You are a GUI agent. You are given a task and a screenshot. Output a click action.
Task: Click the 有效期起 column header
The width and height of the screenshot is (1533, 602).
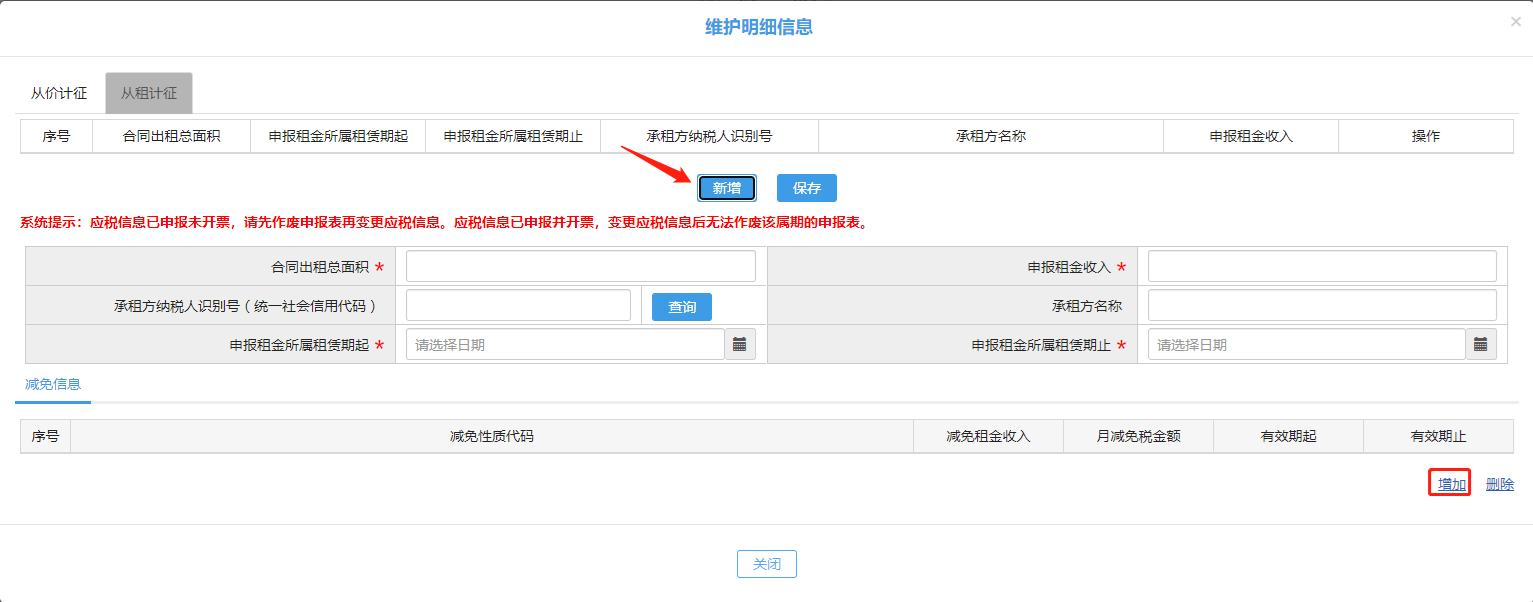pyautogui.click(x=1289, y=437)
